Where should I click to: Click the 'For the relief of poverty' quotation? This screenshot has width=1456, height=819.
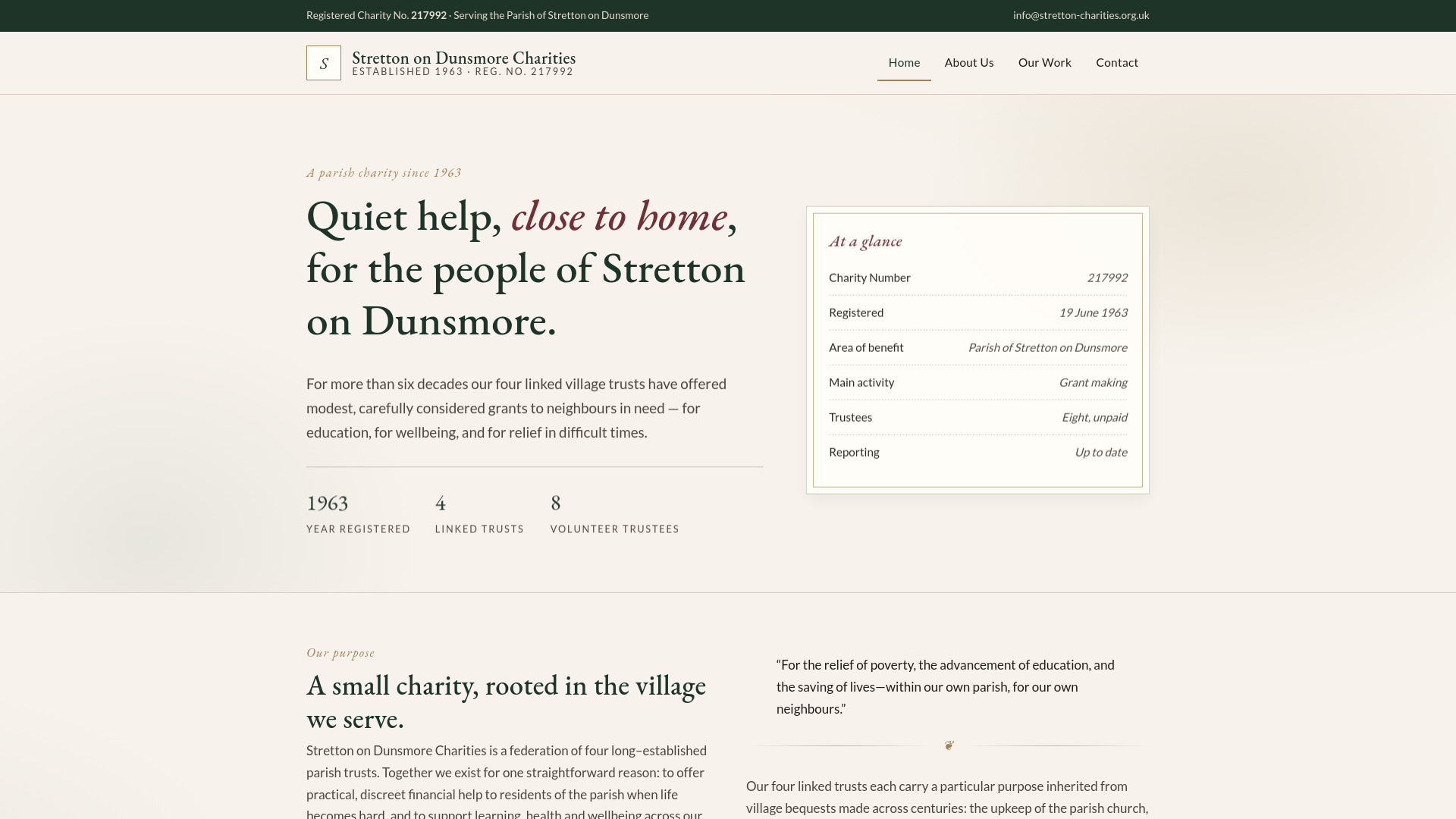[946, 687]
